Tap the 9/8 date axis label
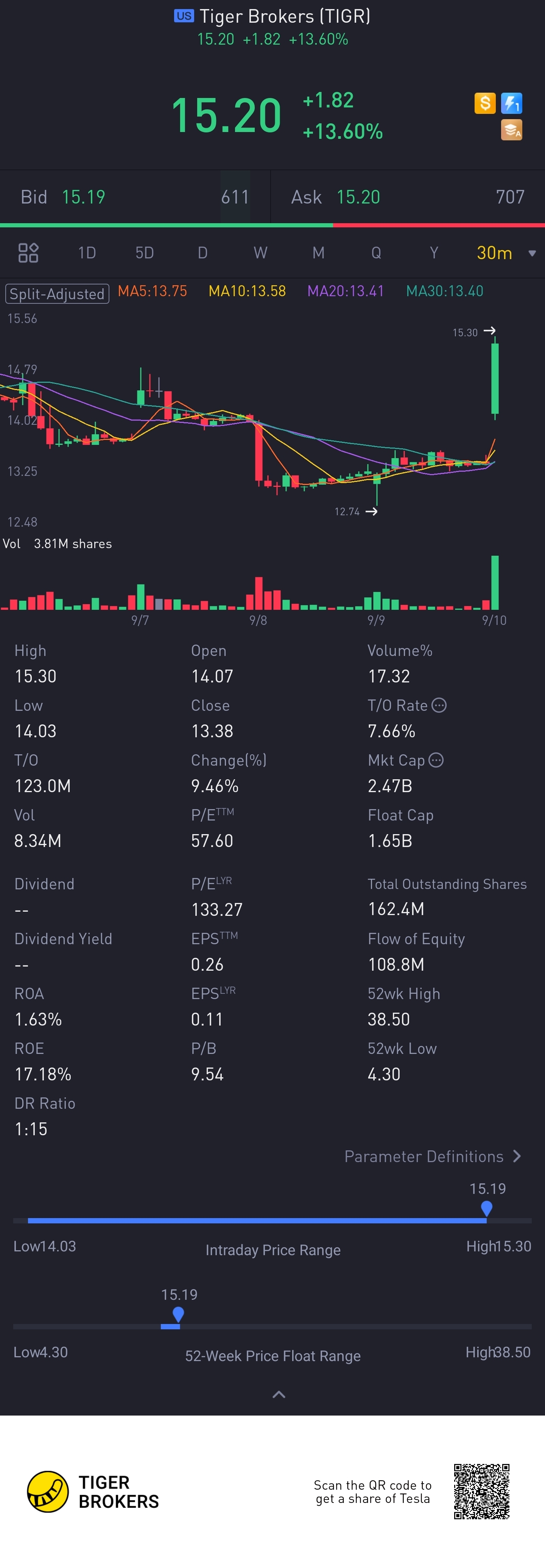This screenshot has height=1568, width=545. tap(258, 620)
